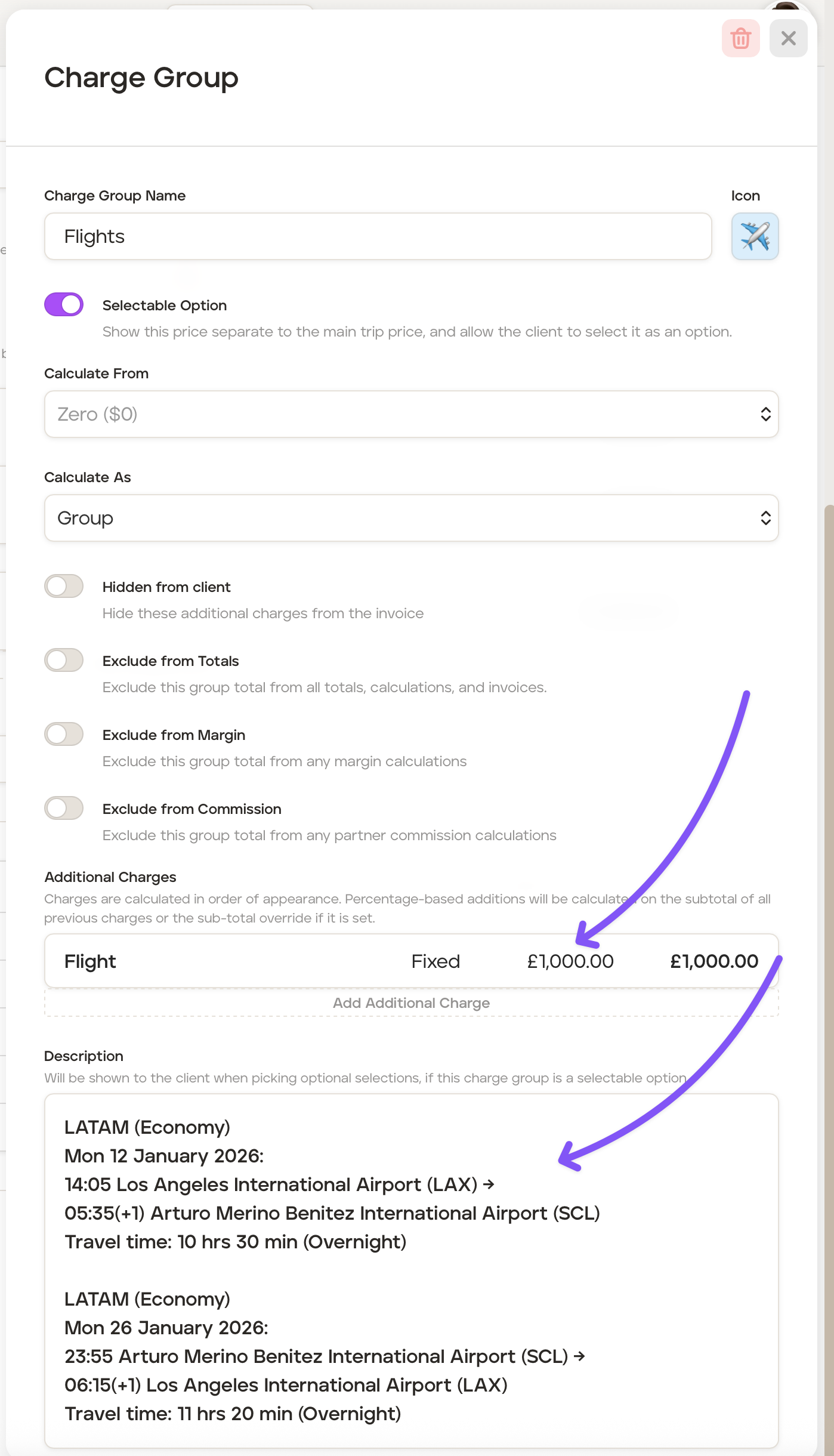This screenshot has width=834, height=1456.
Task: Select the Flight charge name
Action: coord(90,961)
